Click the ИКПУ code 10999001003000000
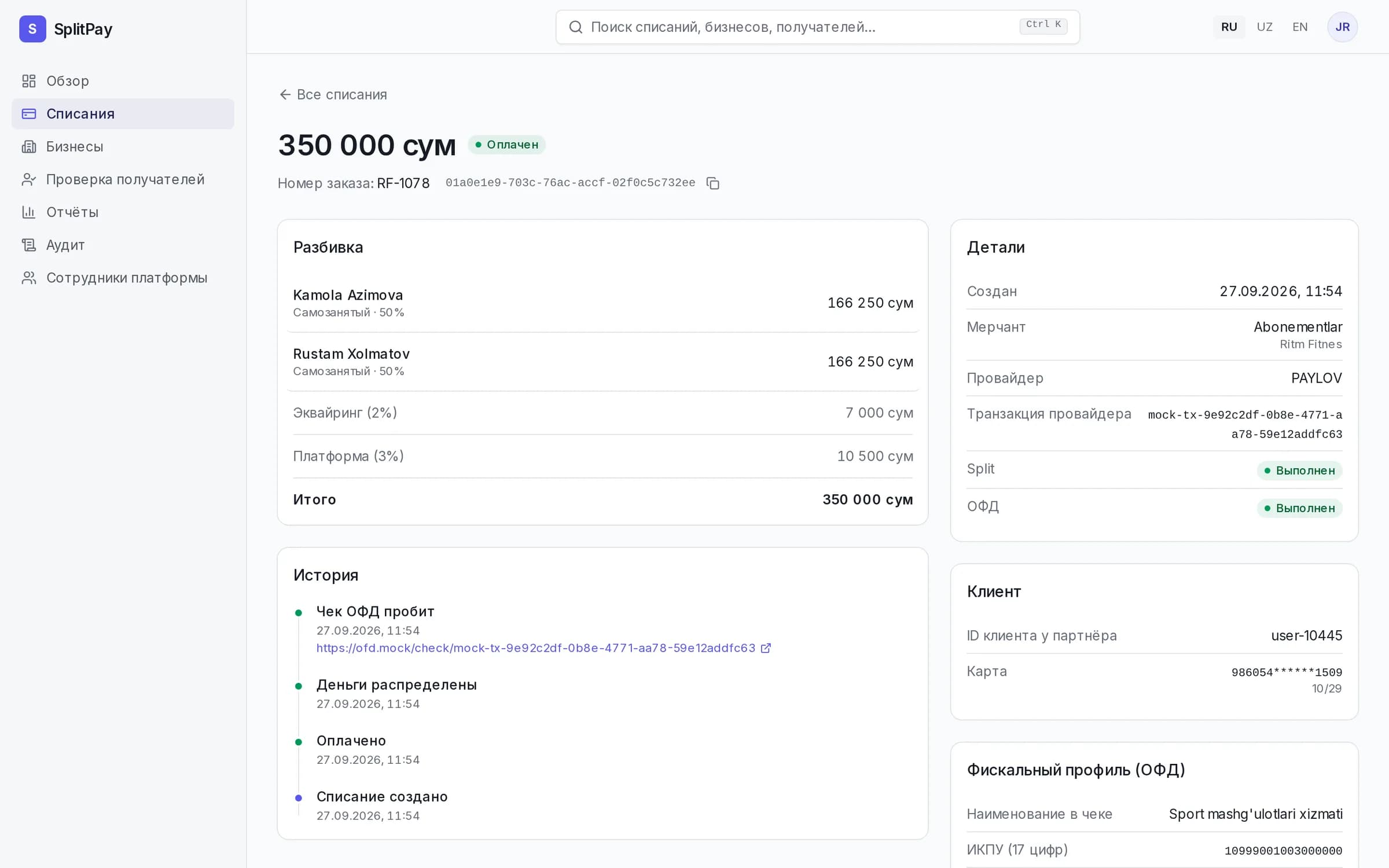 [x=1283, y=851]
